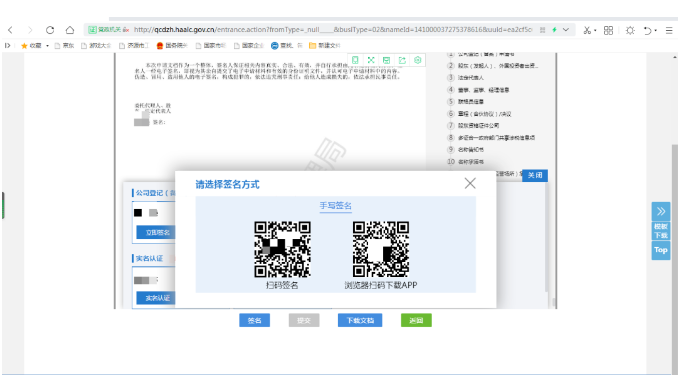
Task: Reload the page with the refresh icon
Action: point(50,30)
